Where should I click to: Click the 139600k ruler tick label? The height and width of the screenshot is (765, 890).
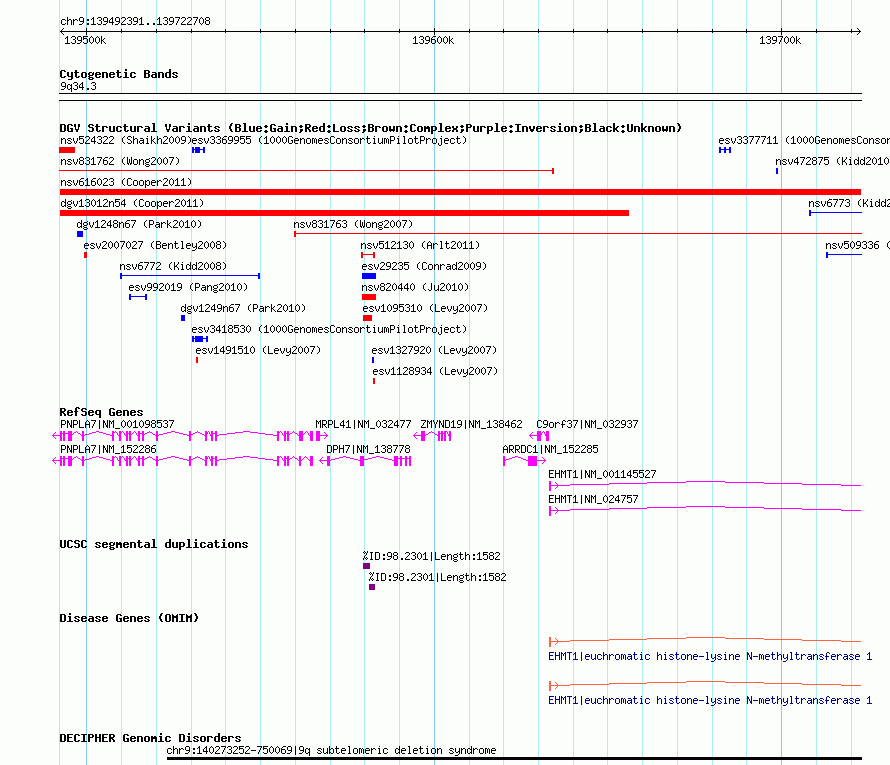point(433,40)
